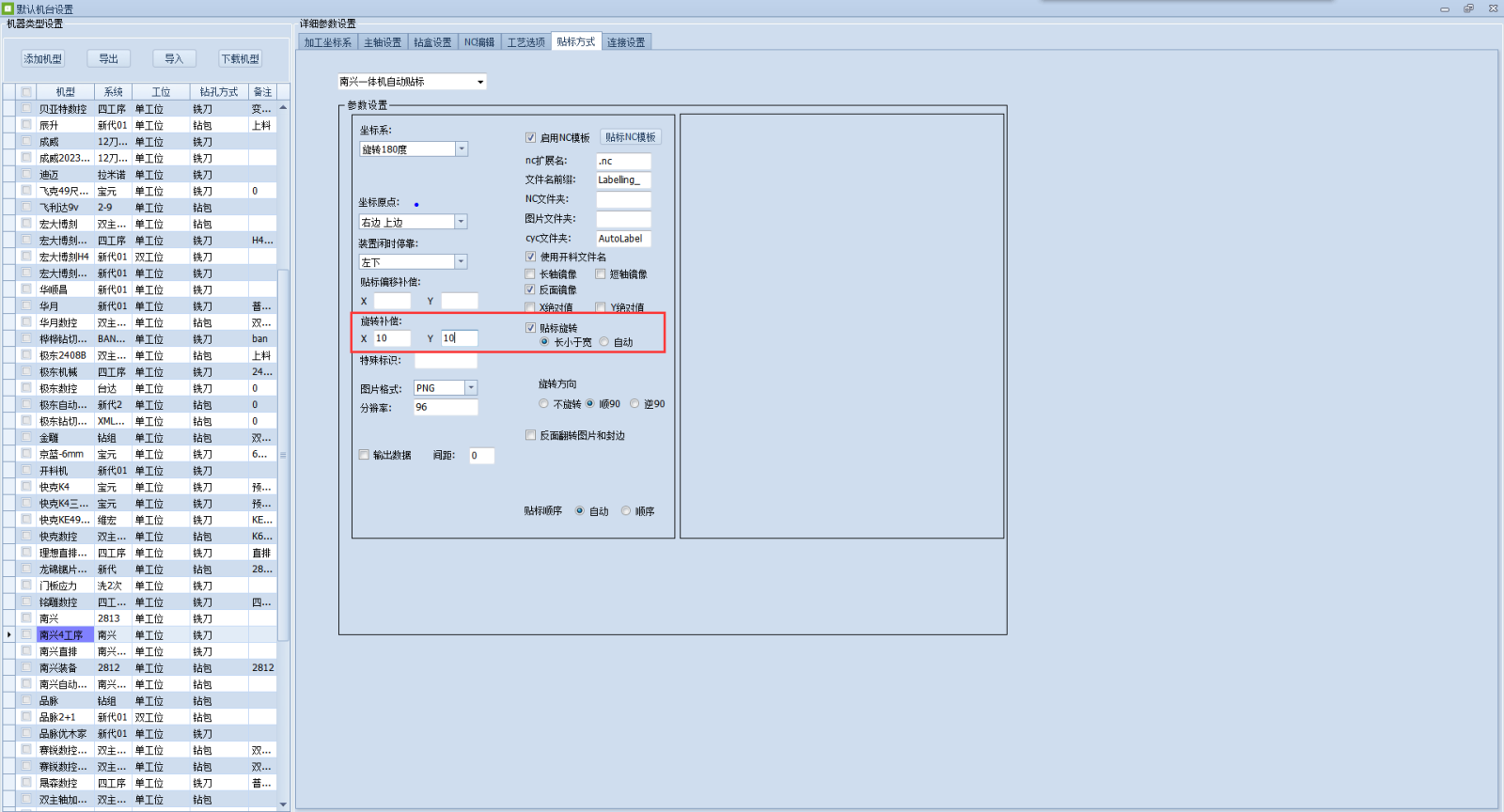The width and height of the screenshot is (1504, 812).
Task: Choose 逆90 rotation direction
Action: (x=635, y=404)
